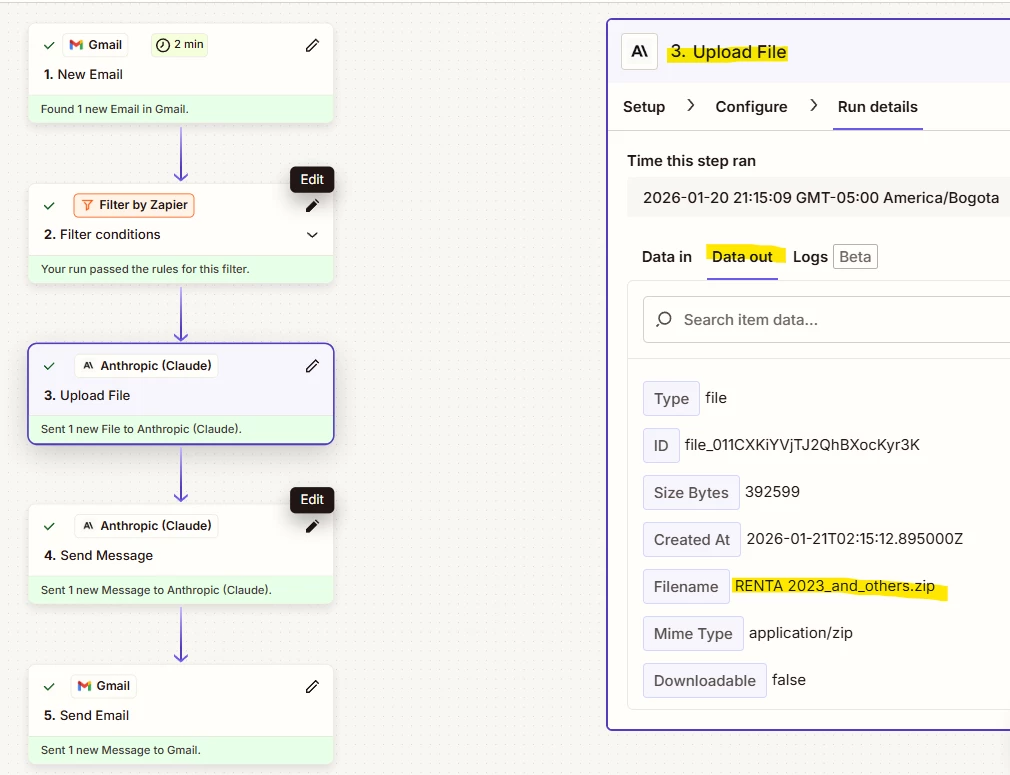Edit the Gmail New Email step pencil
The width and height of the screenshot is (1010, 775).
point(312,45)
